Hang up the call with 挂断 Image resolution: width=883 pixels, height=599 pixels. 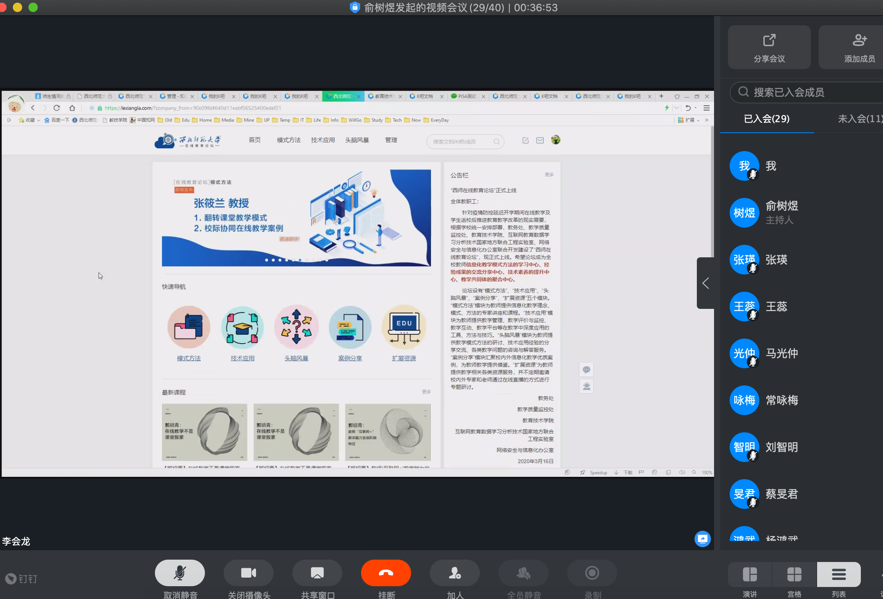click(386, 573)
